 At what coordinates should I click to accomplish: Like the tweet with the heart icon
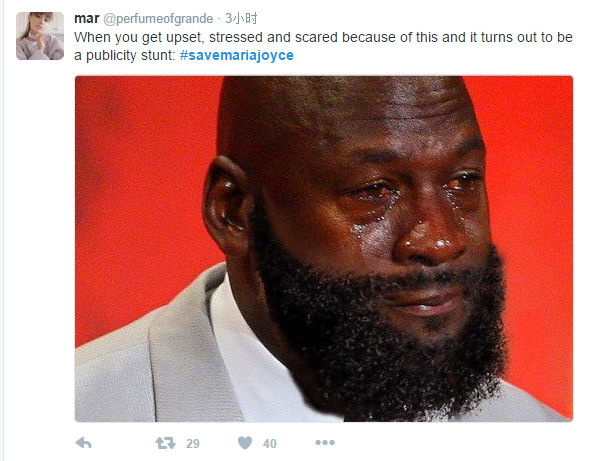245,443
